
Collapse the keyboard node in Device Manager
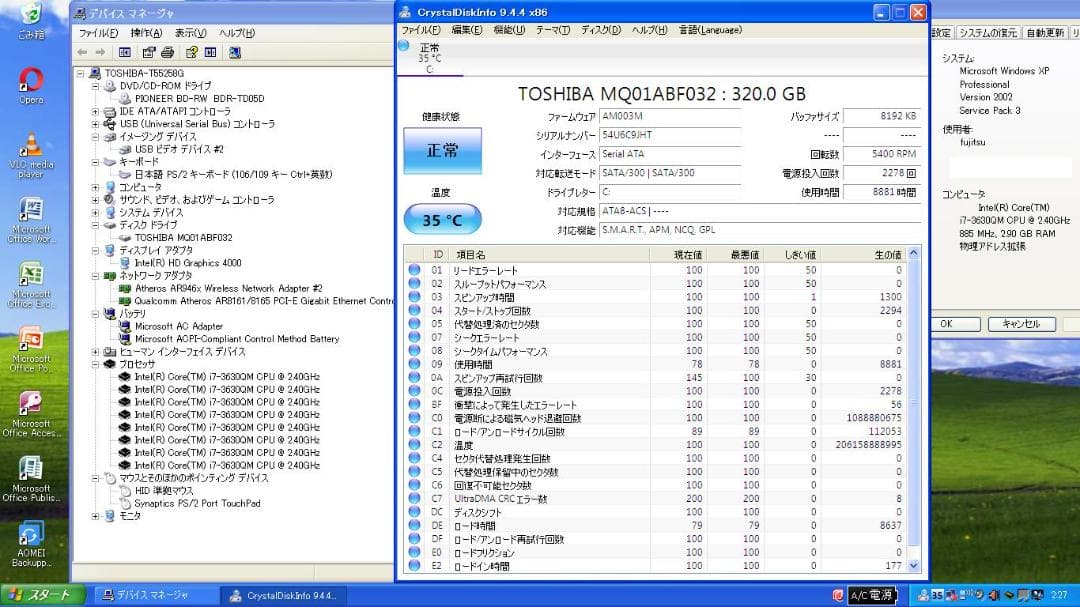tap(95, 162)
